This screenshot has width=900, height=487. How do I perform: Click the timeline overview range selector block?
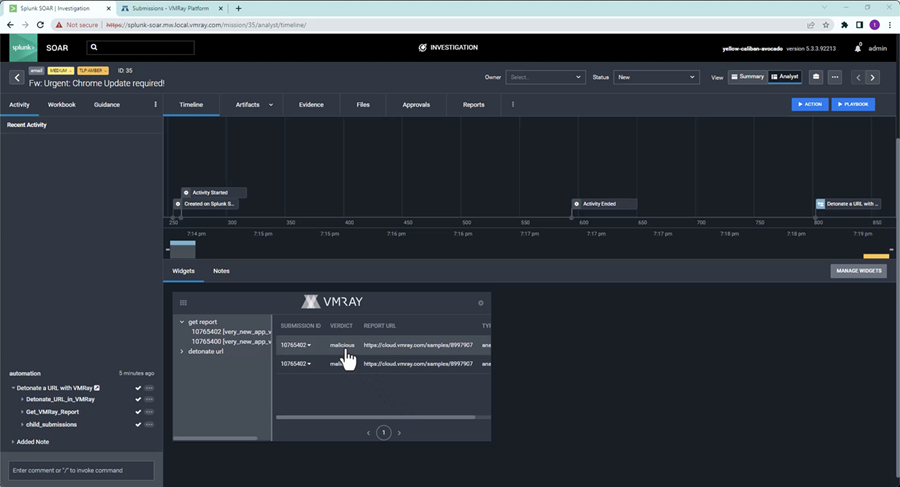[x=183, y=249]
